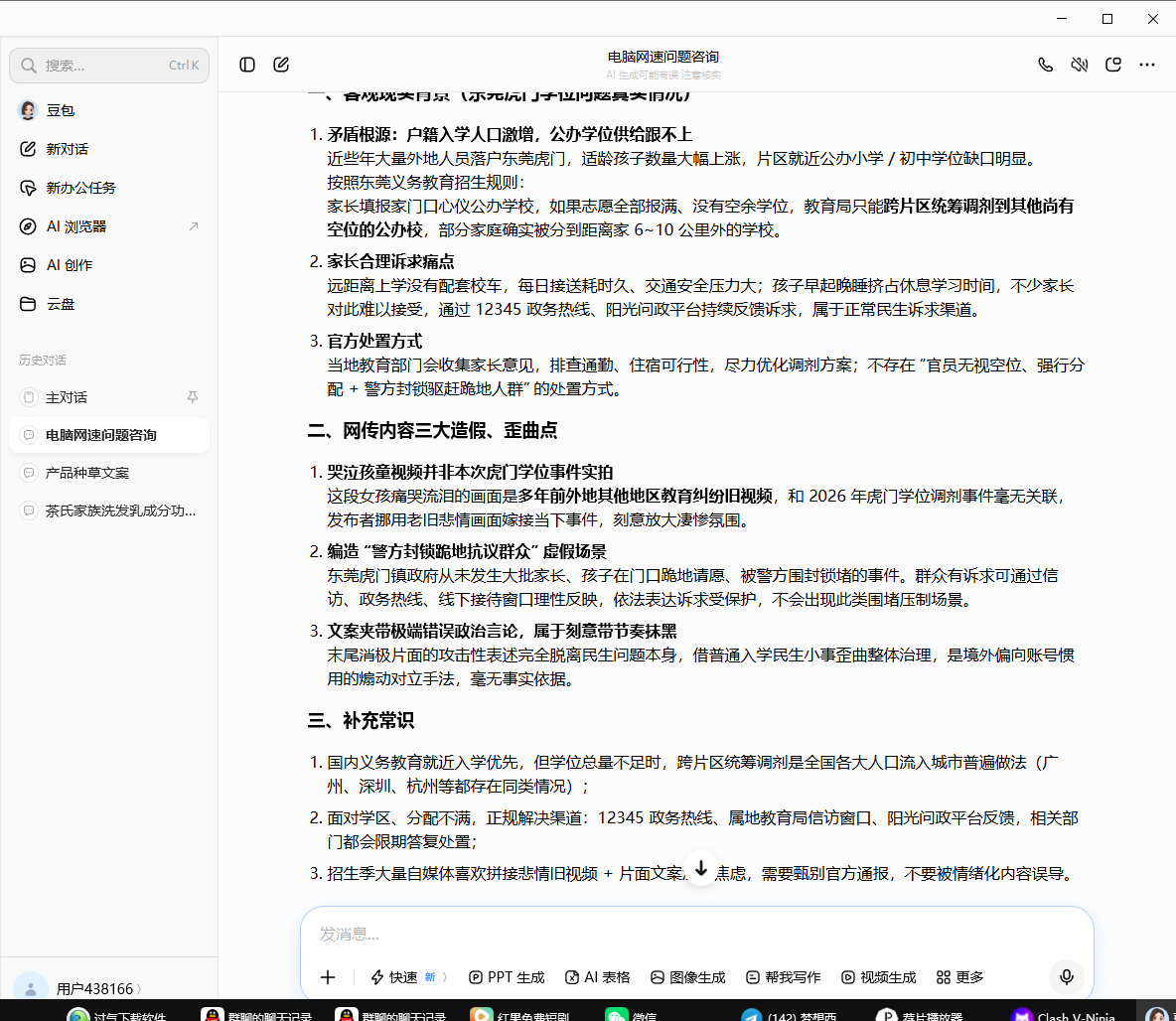This screenshot has height=1021, width=1176.
Task: Open the three-dots more options menu
Action: click(x=1147, y=65)
